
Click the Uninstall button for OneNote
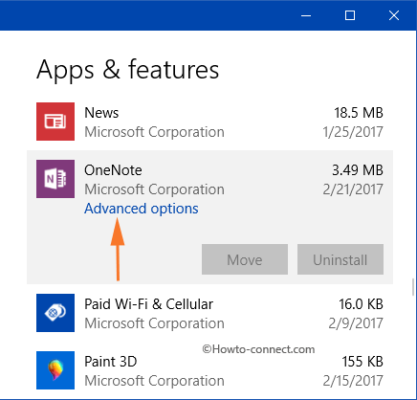340,259
